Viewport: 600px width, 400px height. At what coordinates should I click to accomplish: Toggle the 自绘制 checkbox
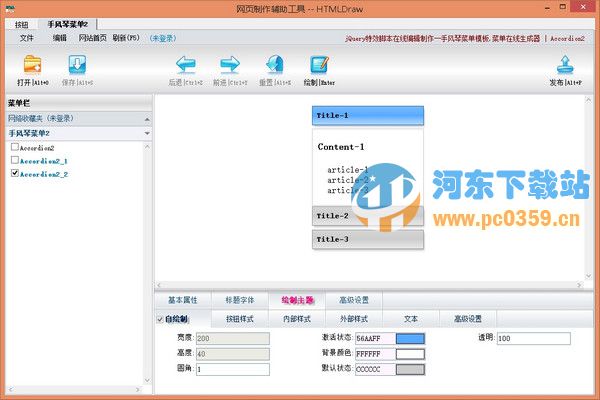[160, 319]
